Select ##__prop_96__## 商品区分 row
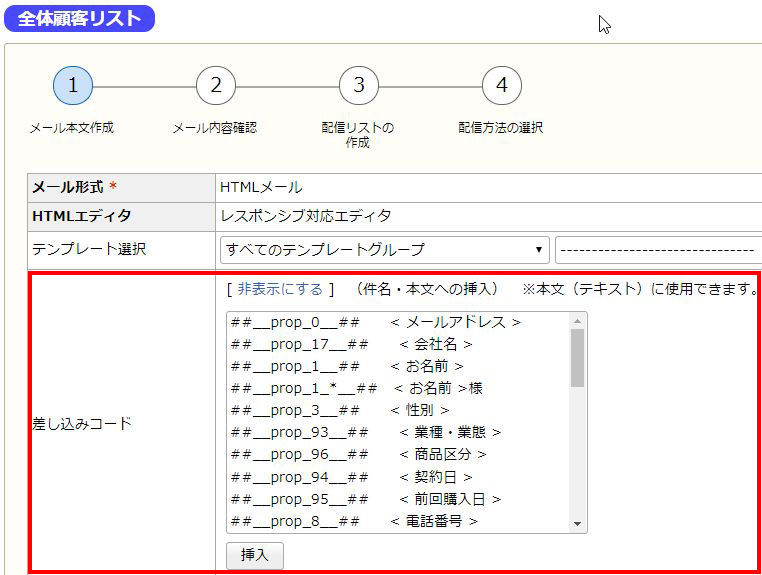The image size is (762, 575). click(x=398, y=455)
